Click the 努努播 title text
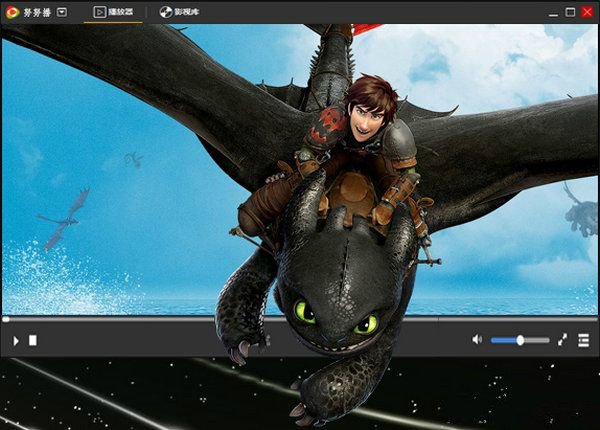The image size is (600, 430). click(36, 12)
